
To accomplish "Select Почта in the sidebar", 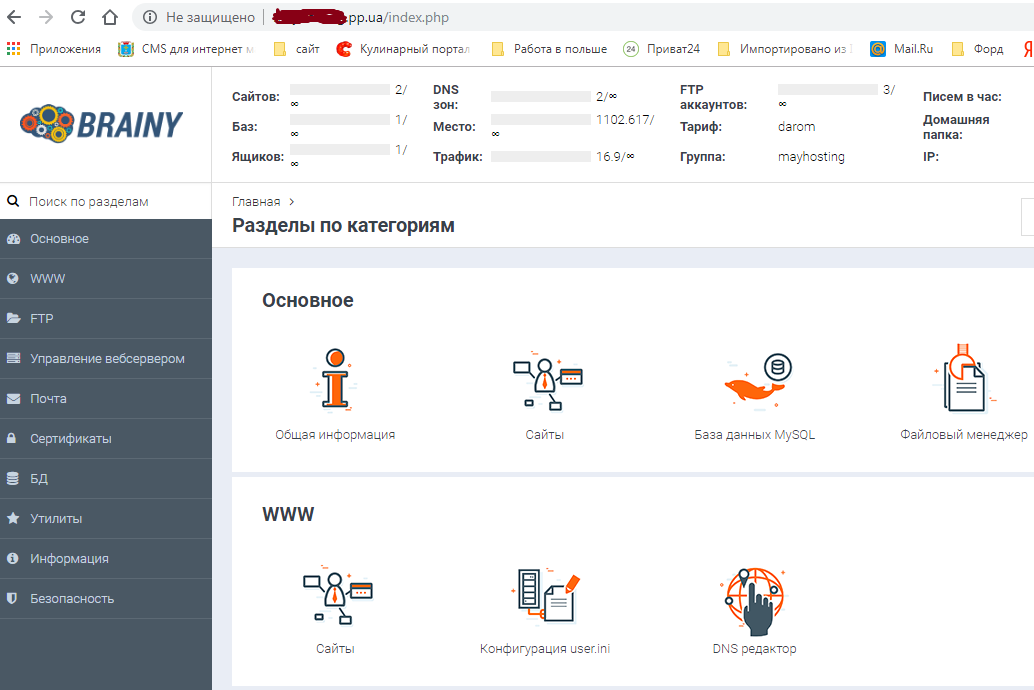I will pyautogui.click(x=48, y=399).
